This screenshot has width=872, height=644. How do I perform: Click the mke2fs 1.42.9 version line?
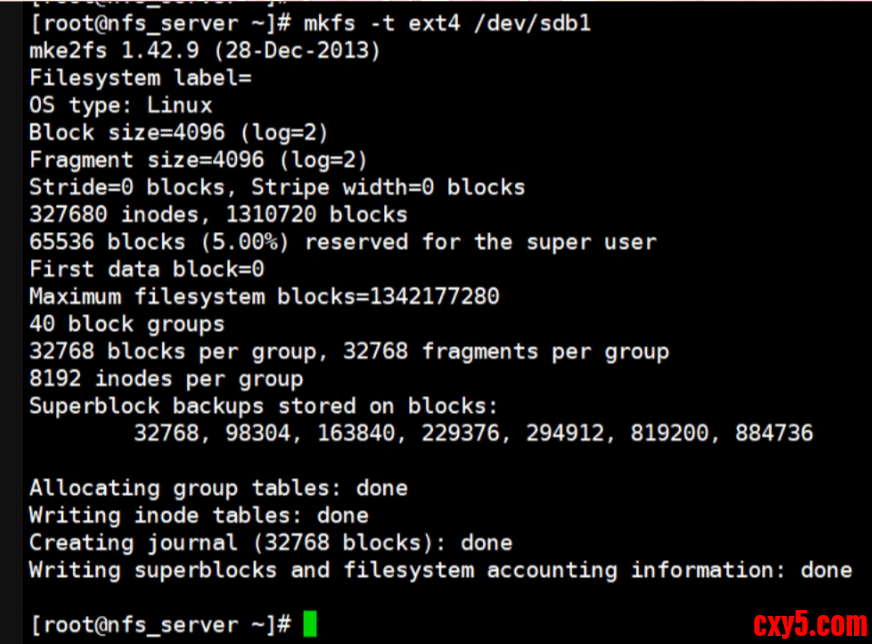pos(204,50)
